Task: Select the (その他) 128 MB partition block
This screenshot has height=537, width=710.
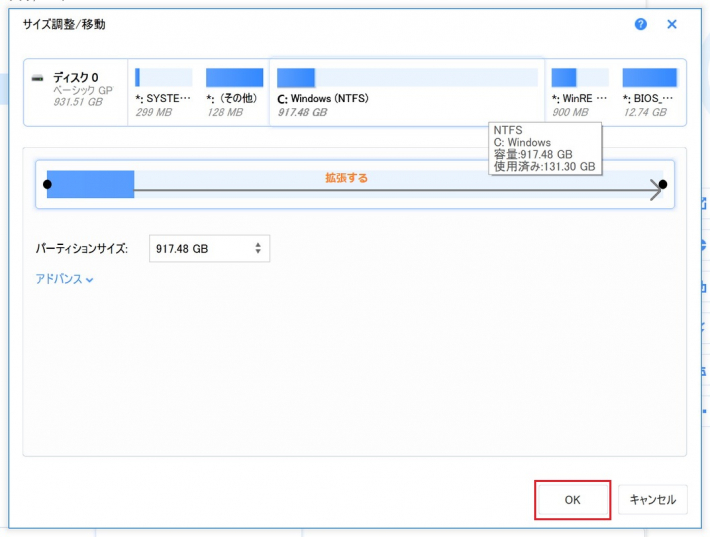Action: click(233, 92)
